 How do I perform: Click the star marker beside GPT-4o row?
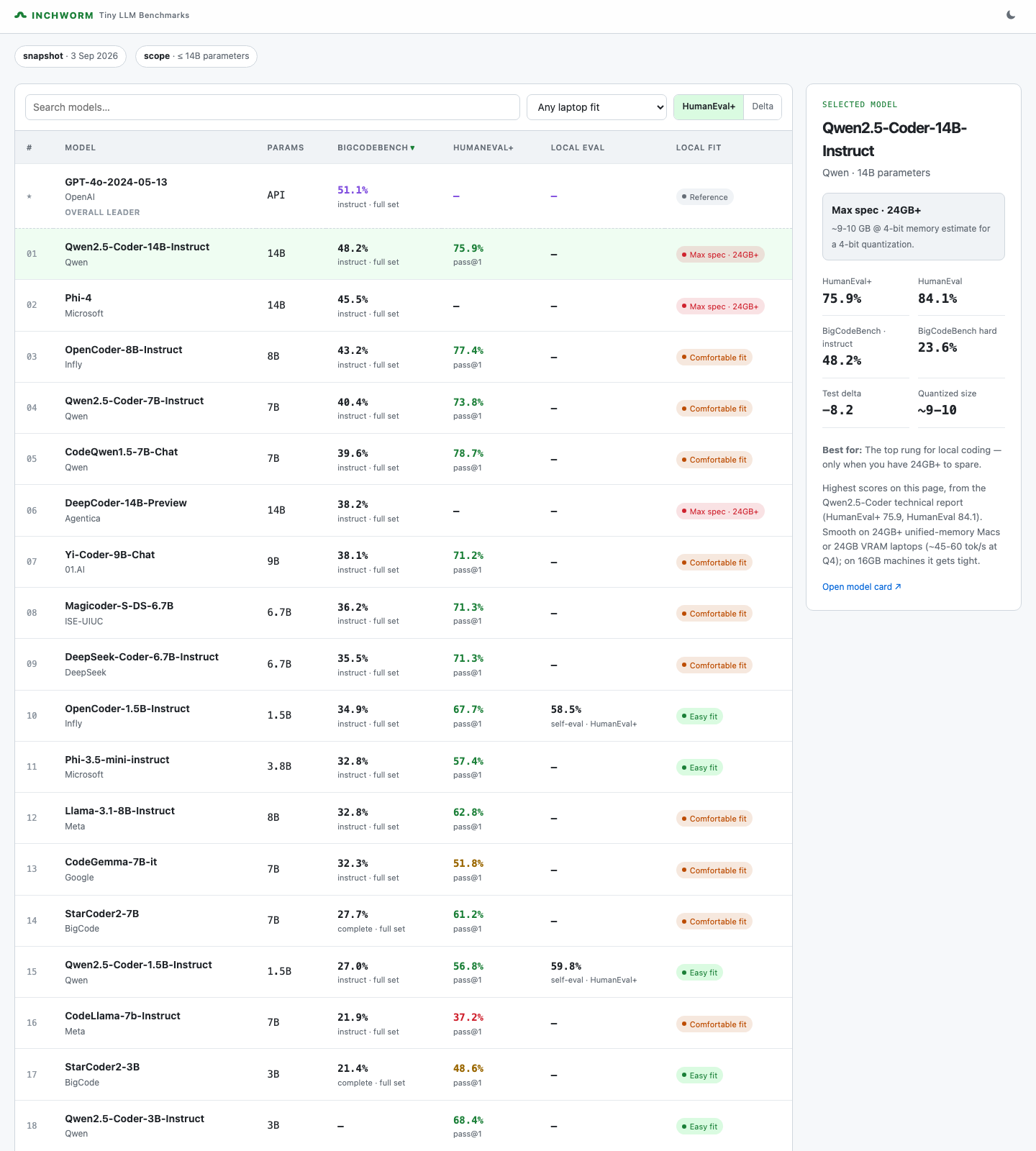tap(29, 196)
